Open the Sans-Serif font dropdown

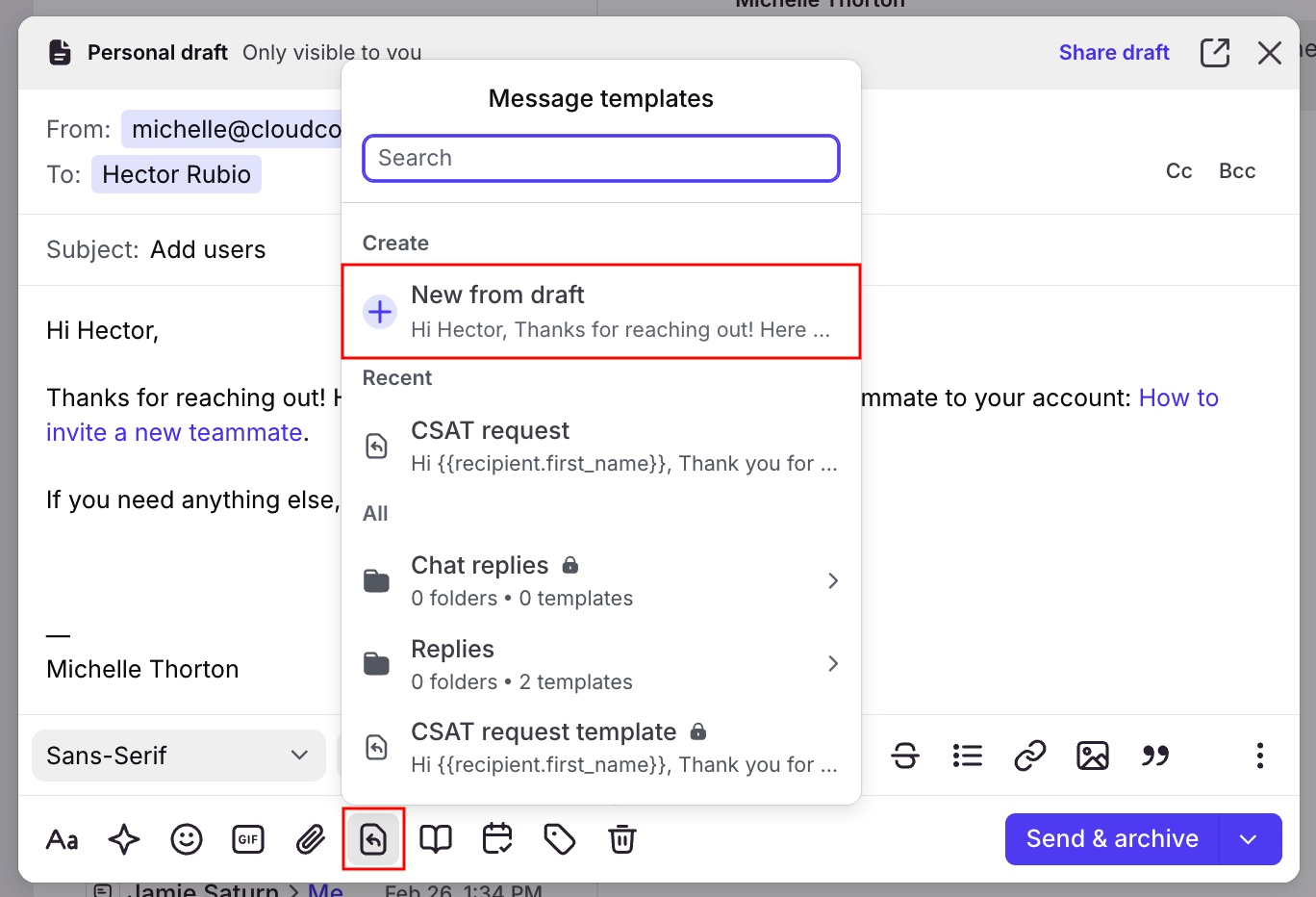(178, 756)
